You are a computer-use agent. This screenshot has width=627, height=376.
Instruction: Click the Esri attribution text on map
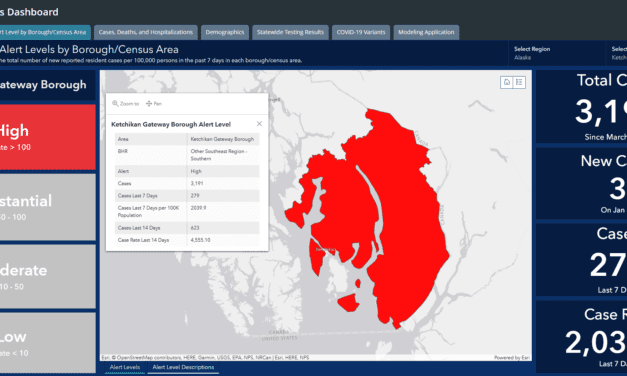[205, 357]
